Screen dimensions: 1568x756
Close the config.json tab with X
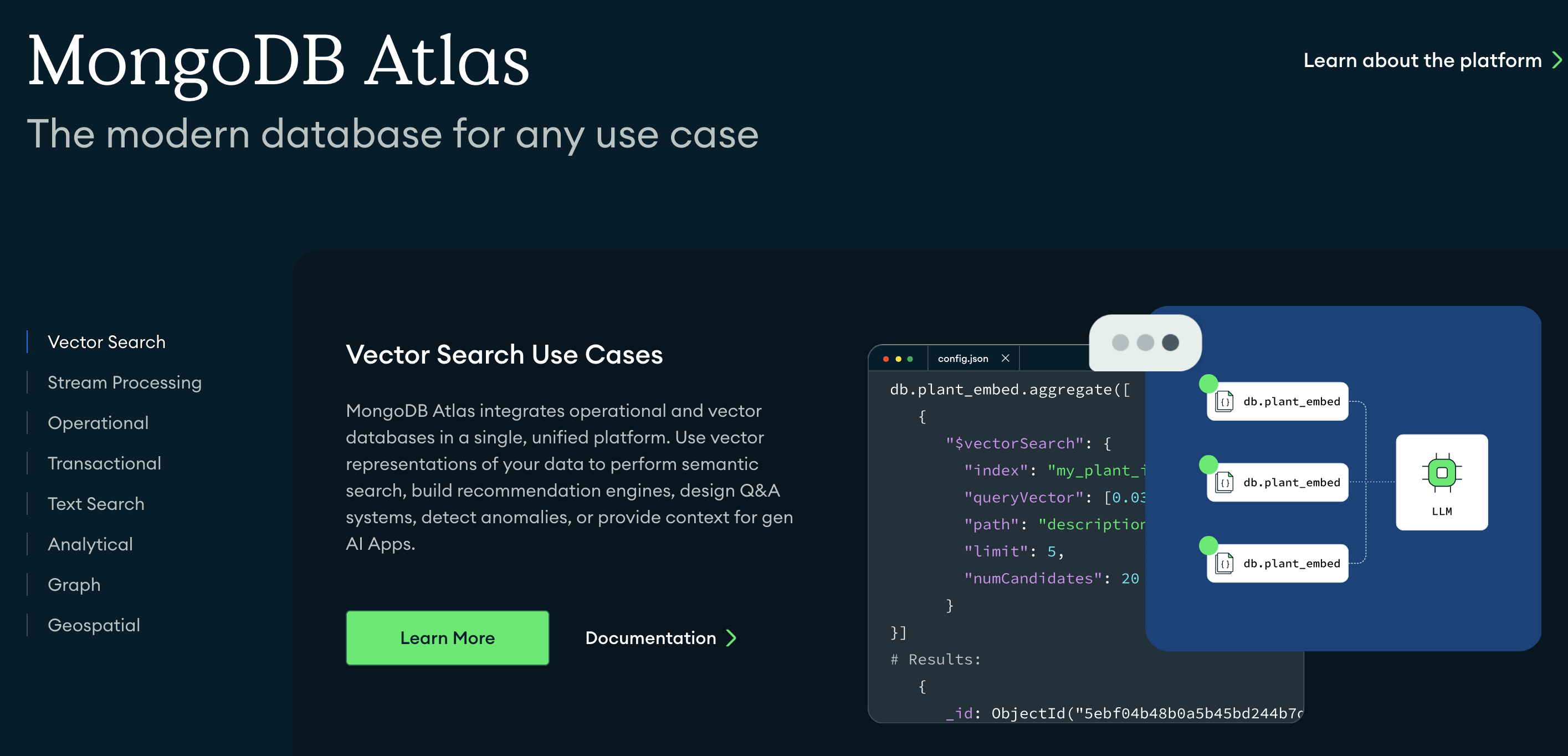coord(1006,359)
